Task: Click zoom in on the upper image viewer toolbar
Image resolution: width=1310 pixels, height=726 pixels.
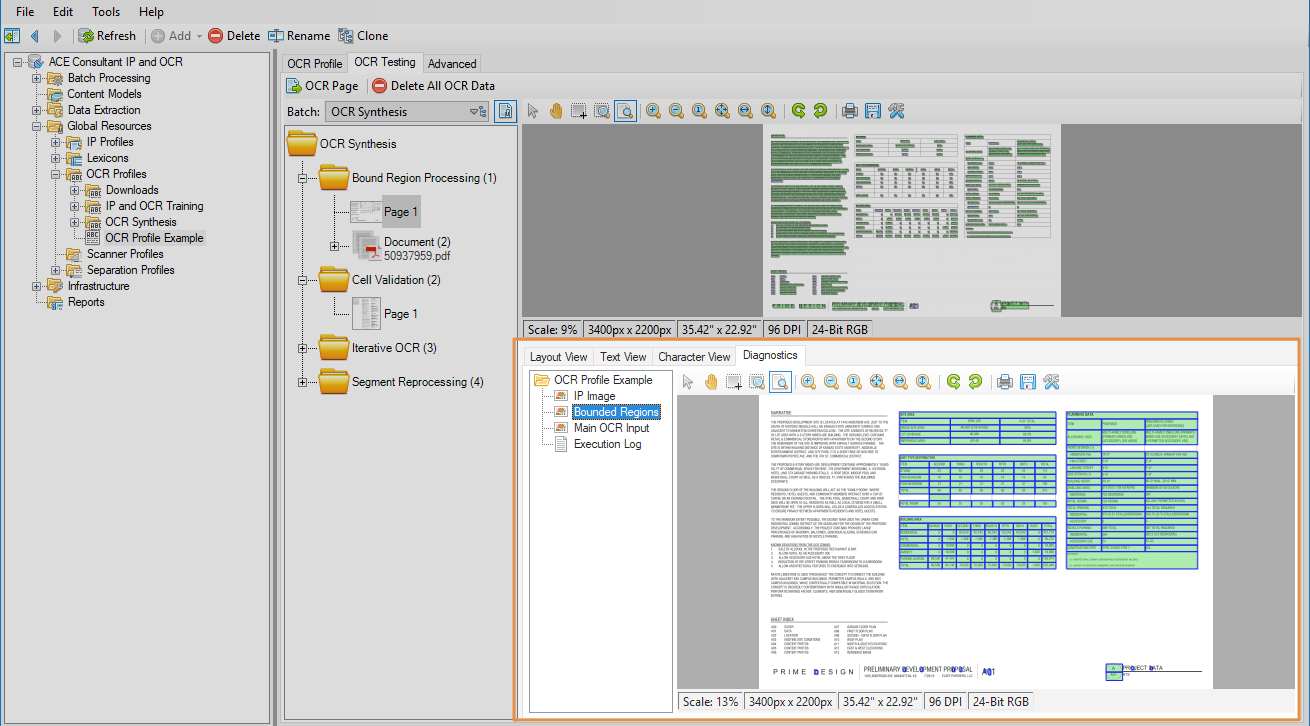Action: tap(653, 111)
